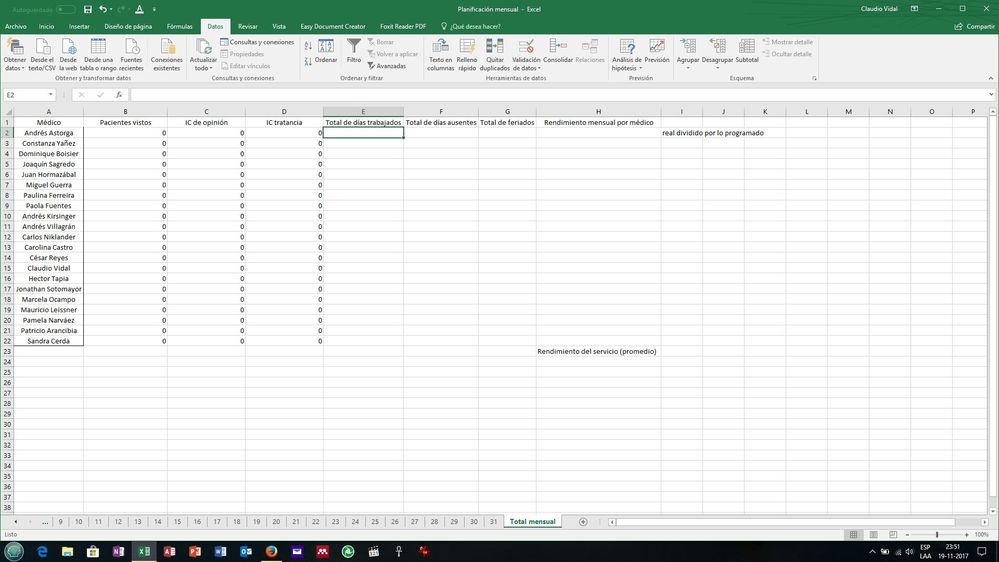This screenshot has width=999, height=562.
Task: Click Validación de datos icon
Action: pos(526,48)
